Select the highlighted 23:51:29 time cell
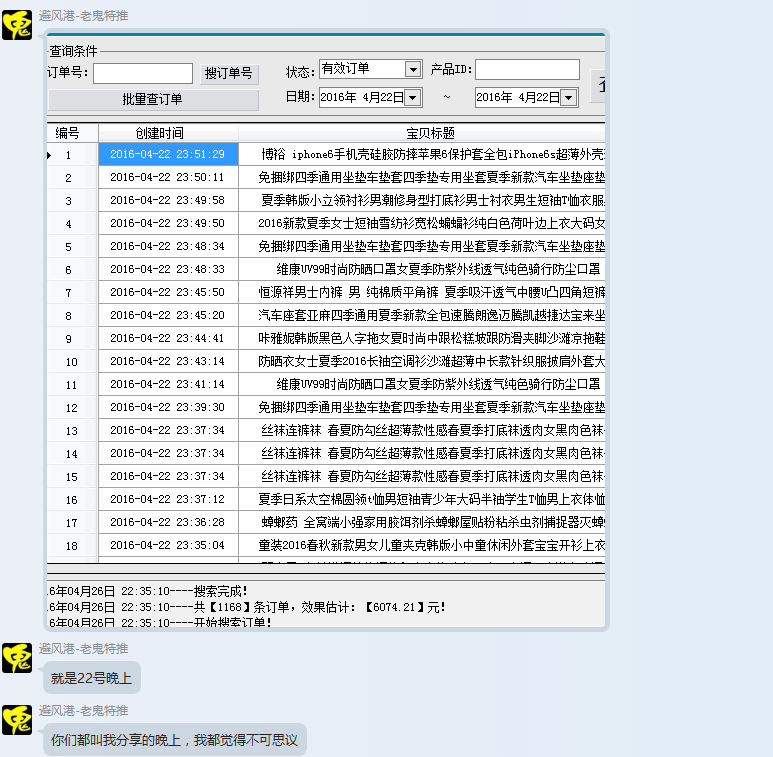The width and height of the screenshot is (773, 757). click(168, 155)
